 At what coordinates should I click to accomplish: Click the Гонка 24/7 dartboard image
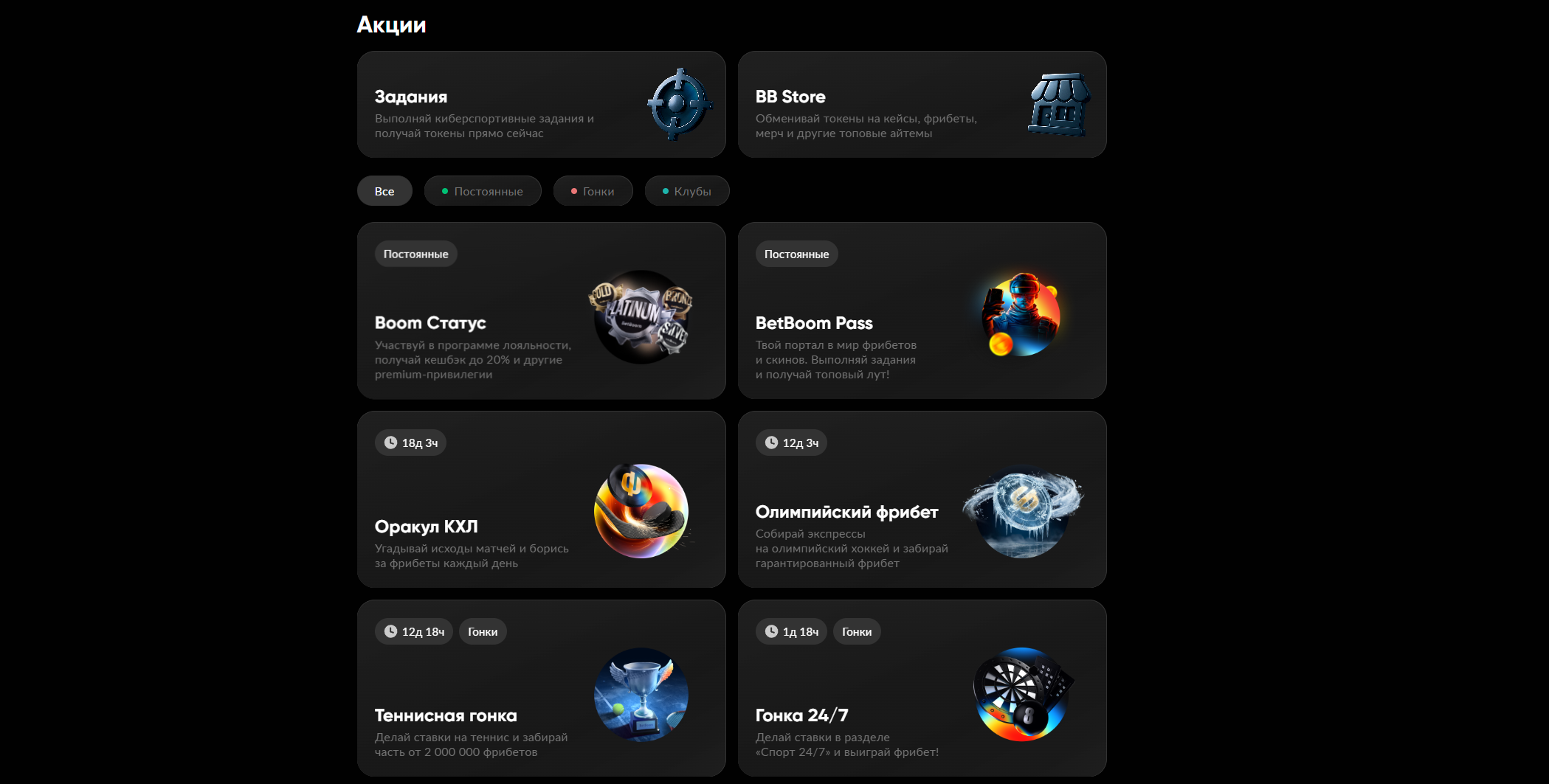point(1023,695)
